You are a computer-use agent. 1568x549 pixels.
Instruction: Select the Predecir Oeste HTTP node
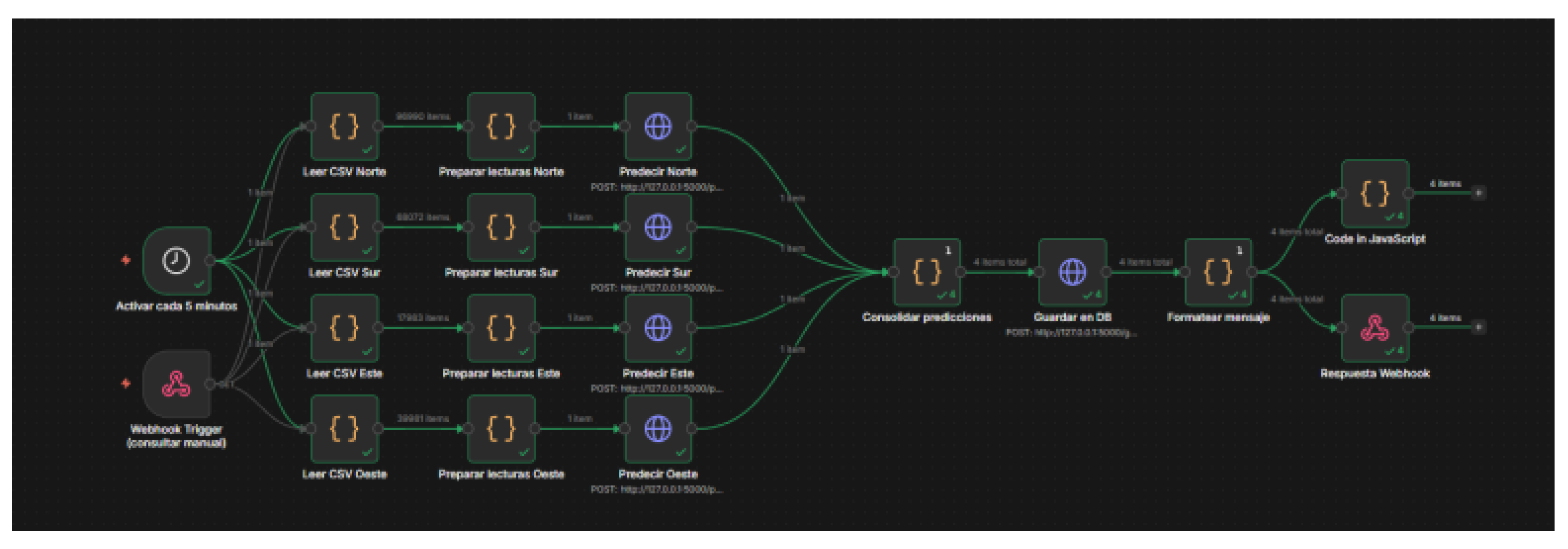tap(658, 429)
